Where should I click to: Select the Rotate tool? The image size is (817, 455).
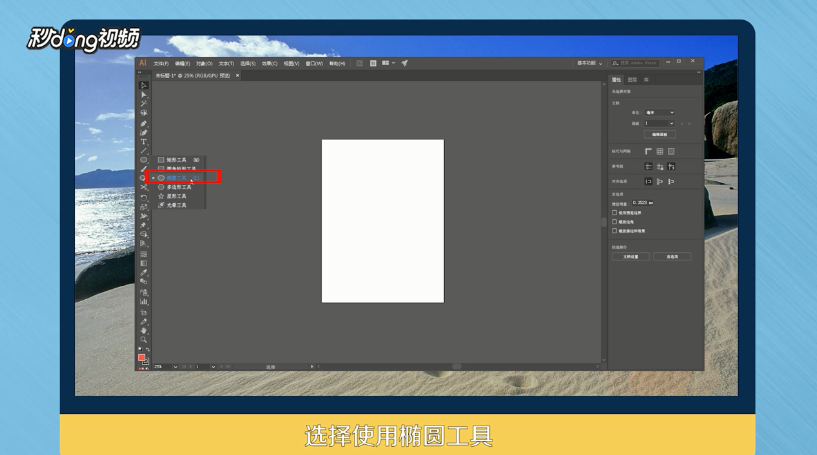click(144, 198)
